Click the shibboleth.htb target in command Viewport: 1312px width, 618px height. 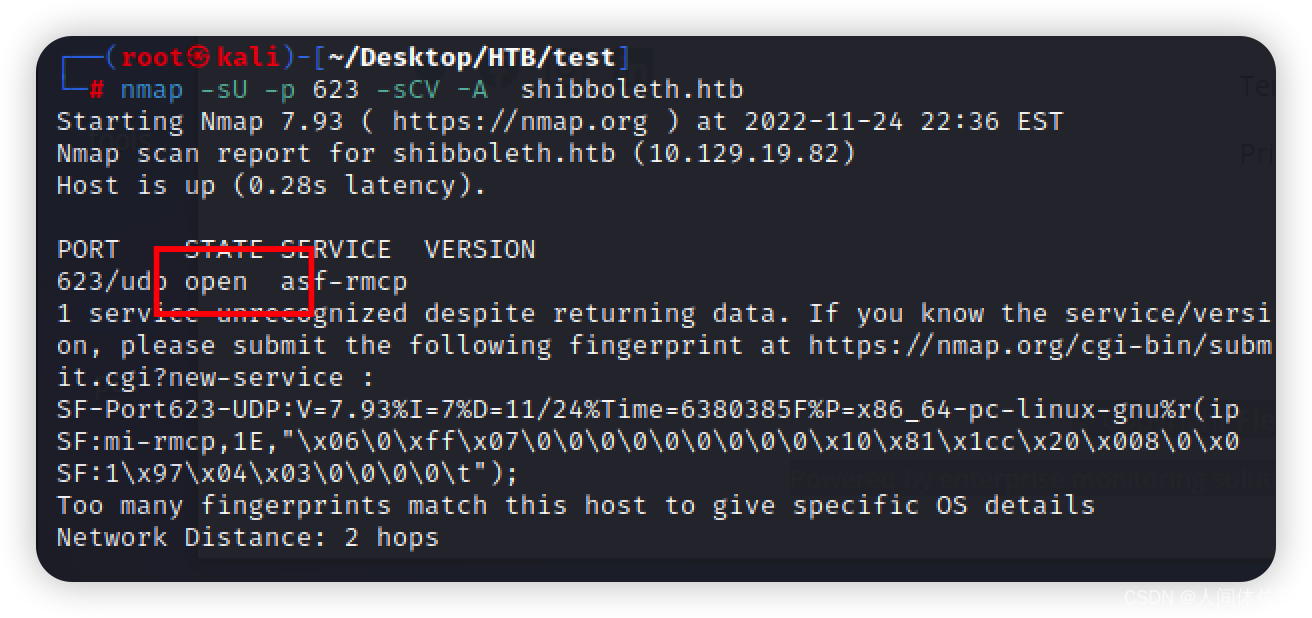click(632, 90)
